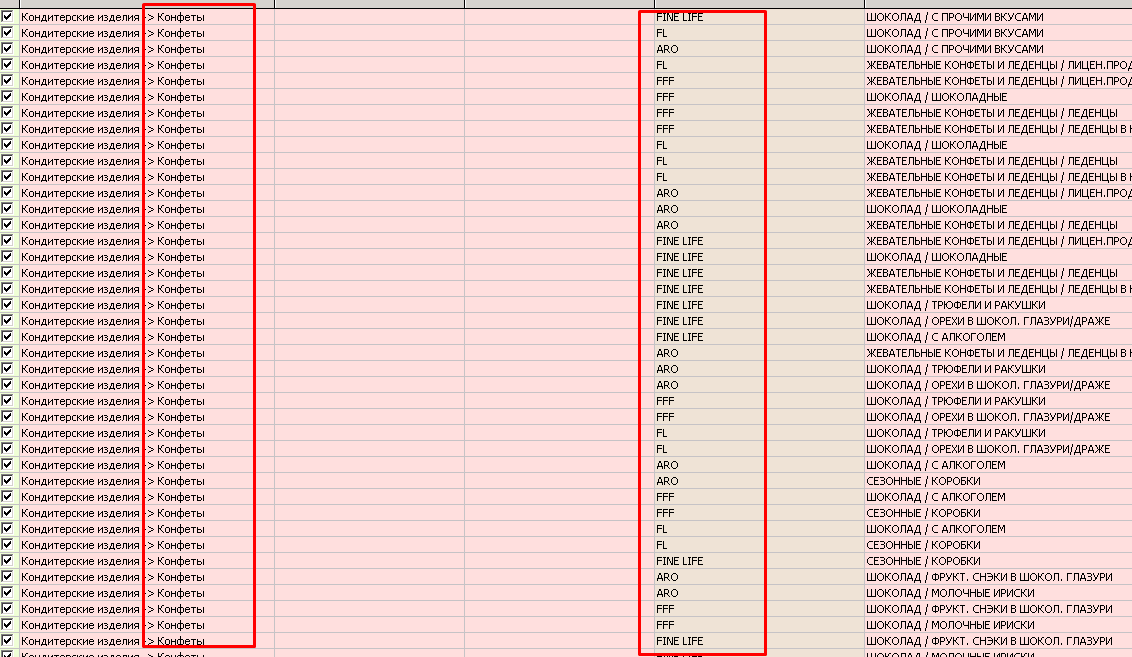Uncheck the FINE LIFE 'ТРЮФЕЛИ И РАКУШКИ' row checkbox
Screen dimensions: 1132x657
point(7,305)
